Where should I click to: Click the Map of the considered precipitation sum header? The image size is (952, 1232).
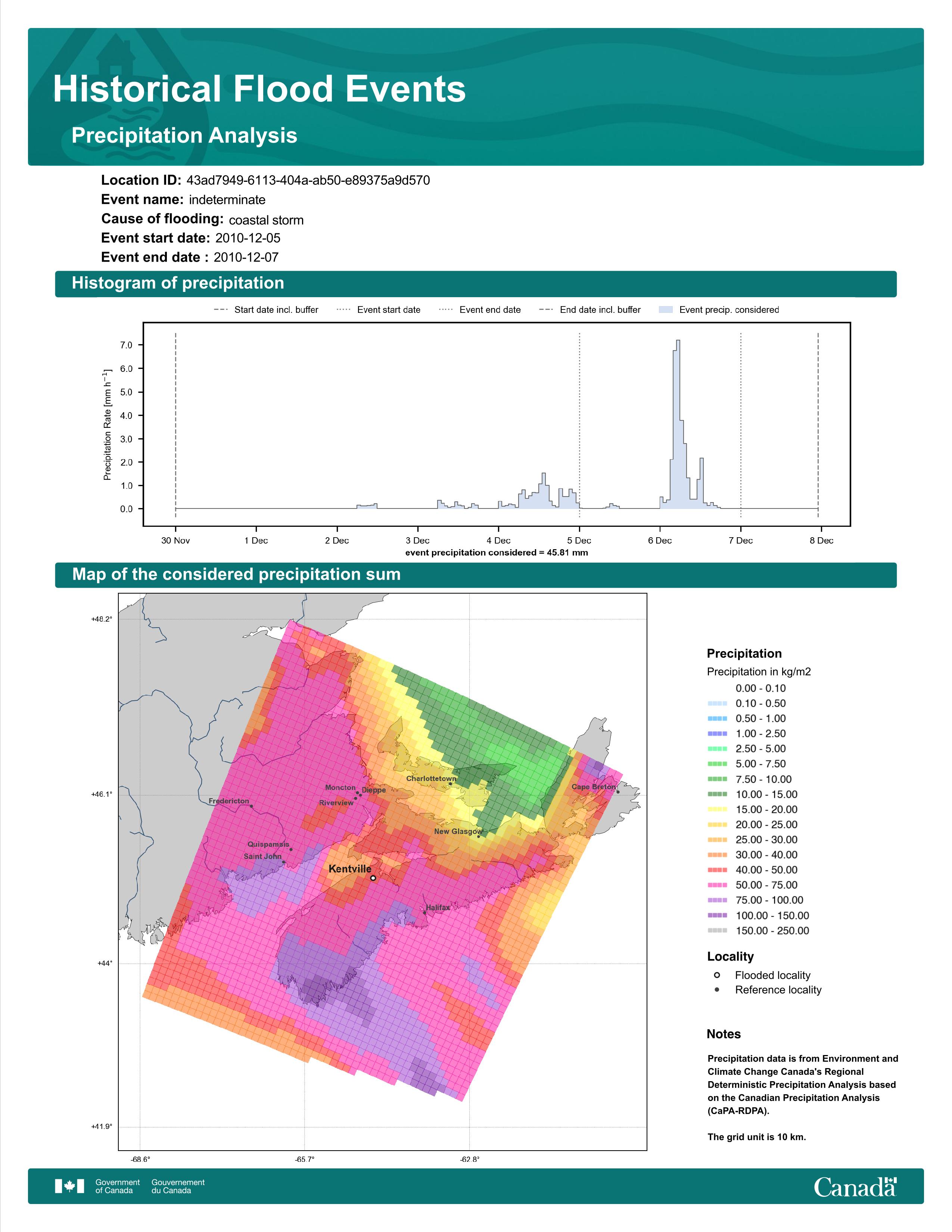click(475, 575)
